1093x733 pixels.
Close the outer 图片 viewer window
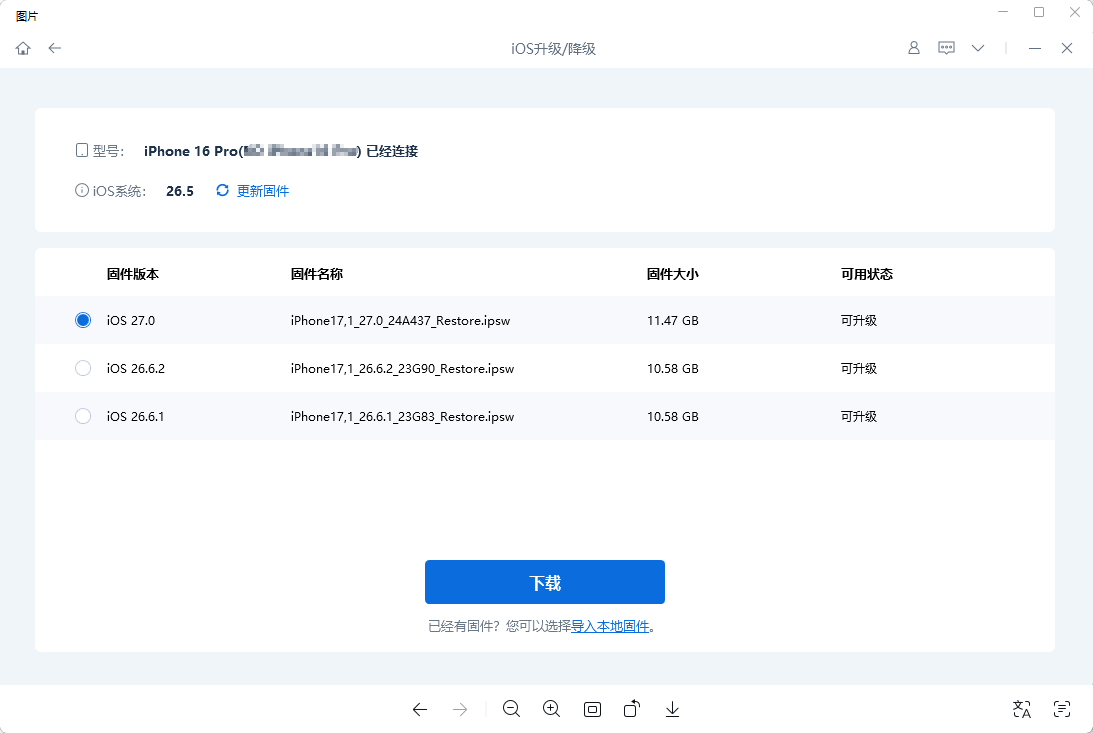pos(1075,12)
